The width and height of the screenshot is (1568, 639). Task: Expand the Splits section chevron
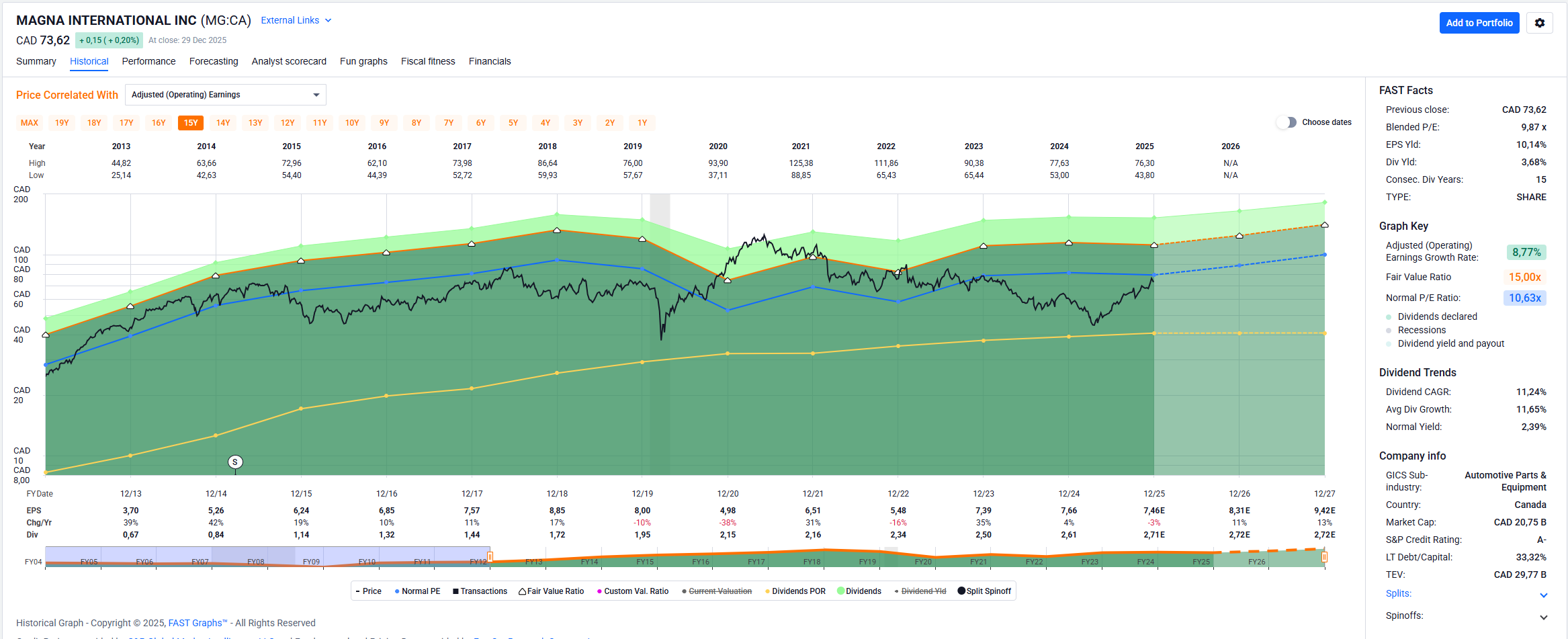[1543, 595]
